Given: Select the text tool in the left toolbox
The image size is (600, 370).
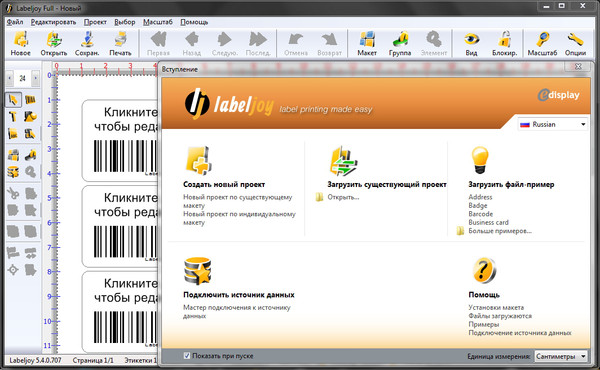Looking at the screenshot, I should coord(13,116).
